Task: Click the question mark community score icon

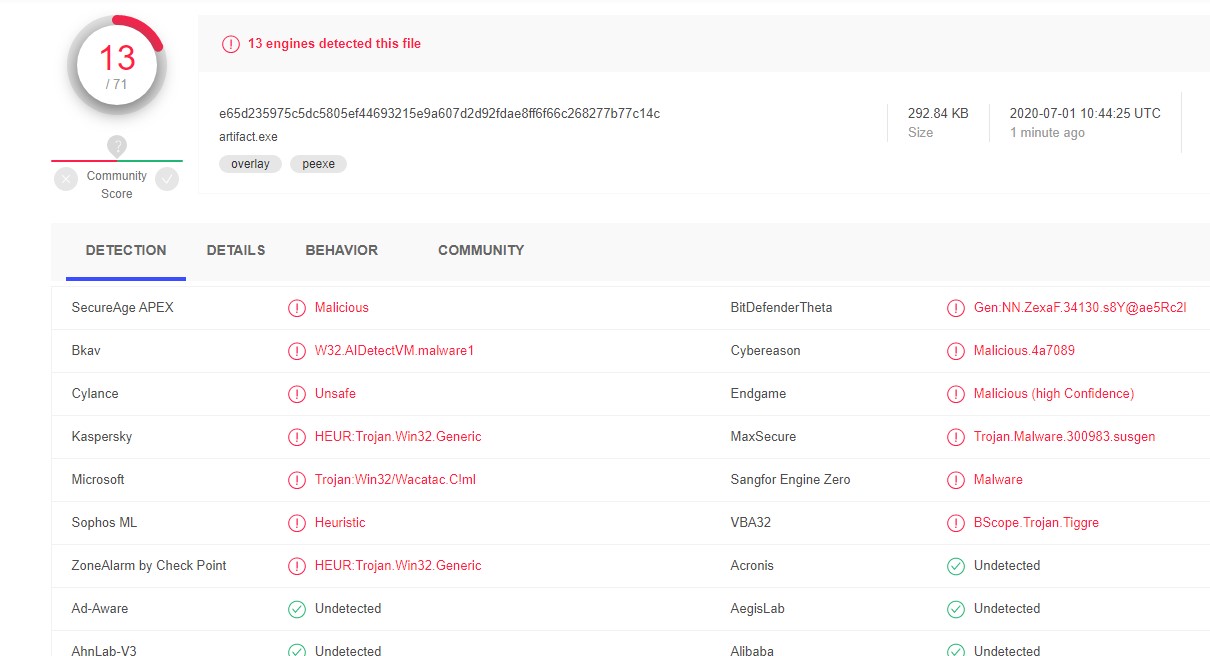Action: (x=117, y=146)
